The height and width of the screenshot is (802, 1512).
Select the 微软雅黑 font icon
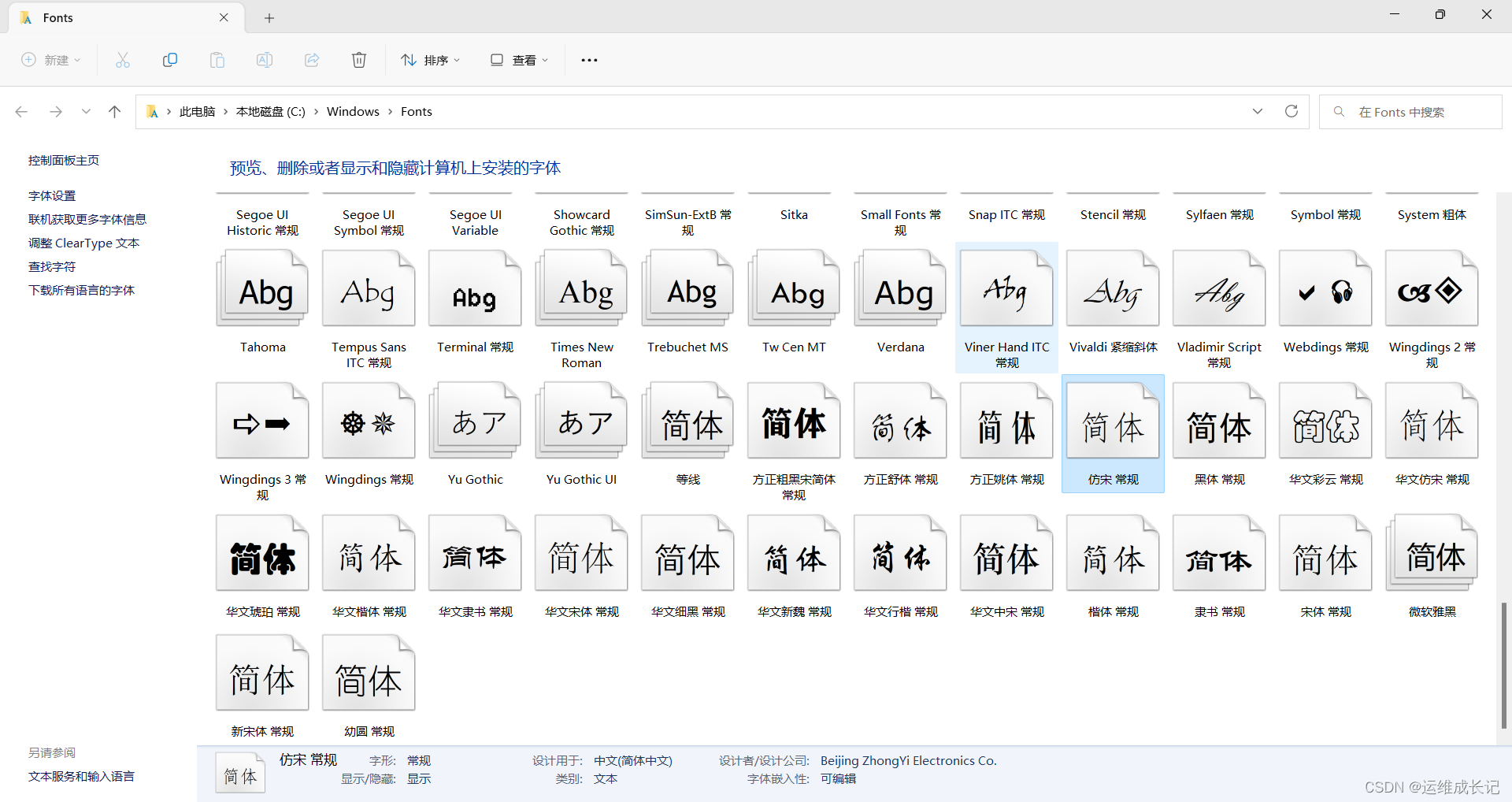click(x=1432, y=553)
